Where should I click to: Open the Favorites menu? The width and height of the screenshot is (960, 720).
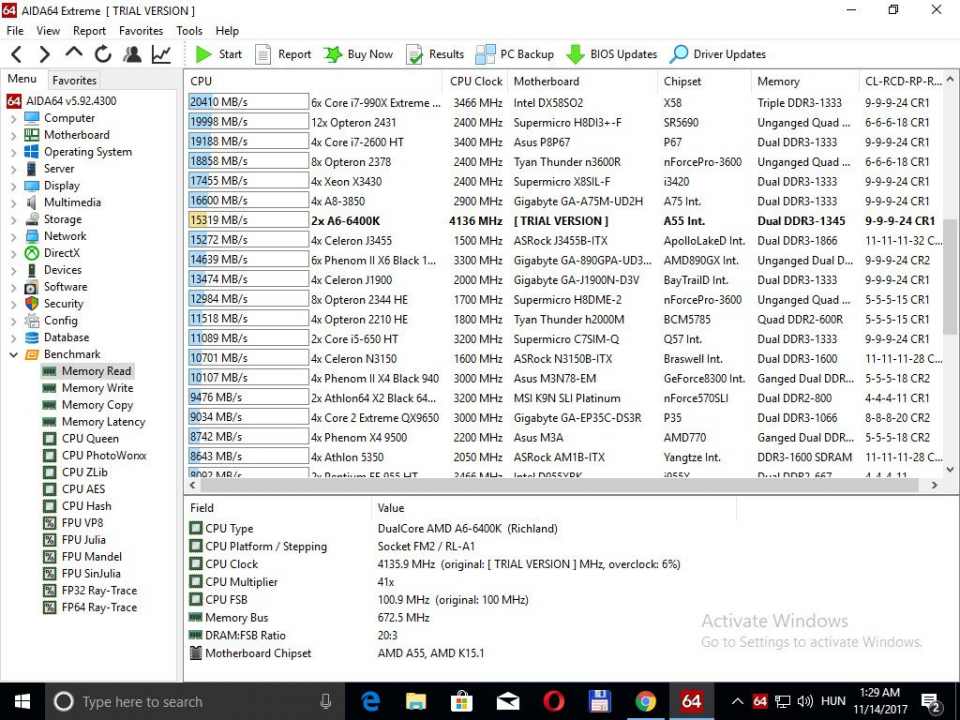pyautogui.click(x=141, y=31)
